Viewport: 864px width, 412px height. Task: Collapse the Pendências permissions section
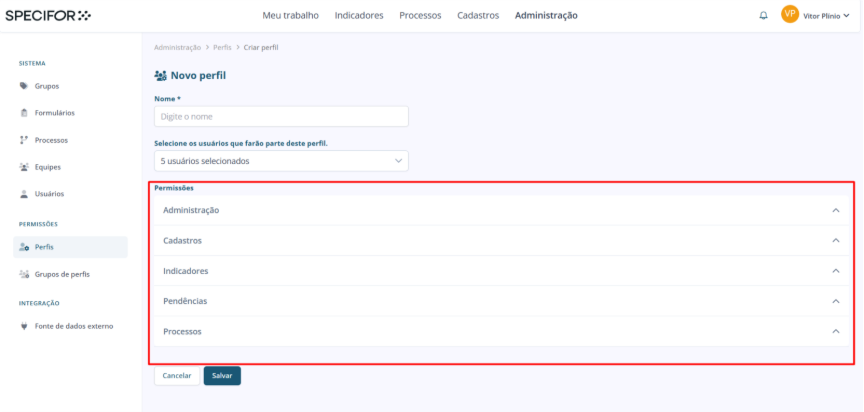click(x=836, y=301)
